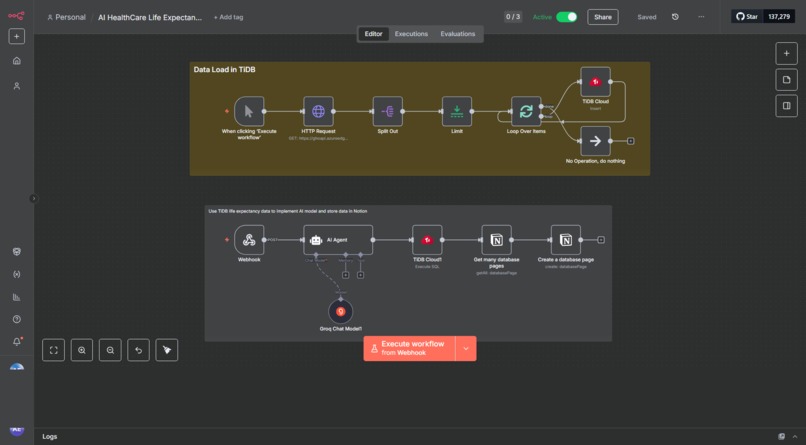Screen dimensions: 806x445
Task: Select the Limit node
Action: [457, 111]
